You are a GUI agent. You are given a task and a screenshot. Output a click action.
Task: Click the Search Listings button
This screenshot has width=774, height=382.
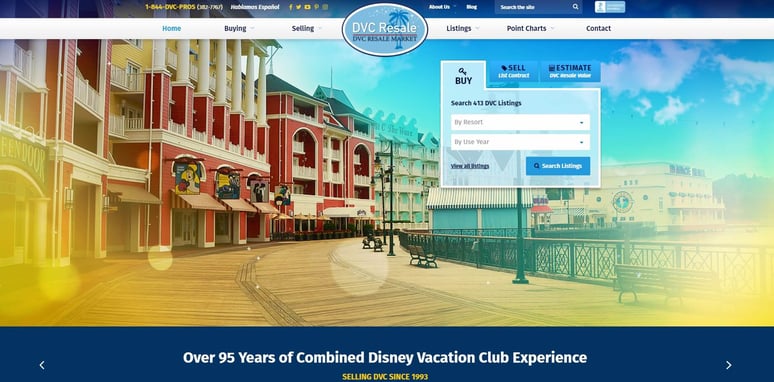pyautogui.click(x=558, y=166)
